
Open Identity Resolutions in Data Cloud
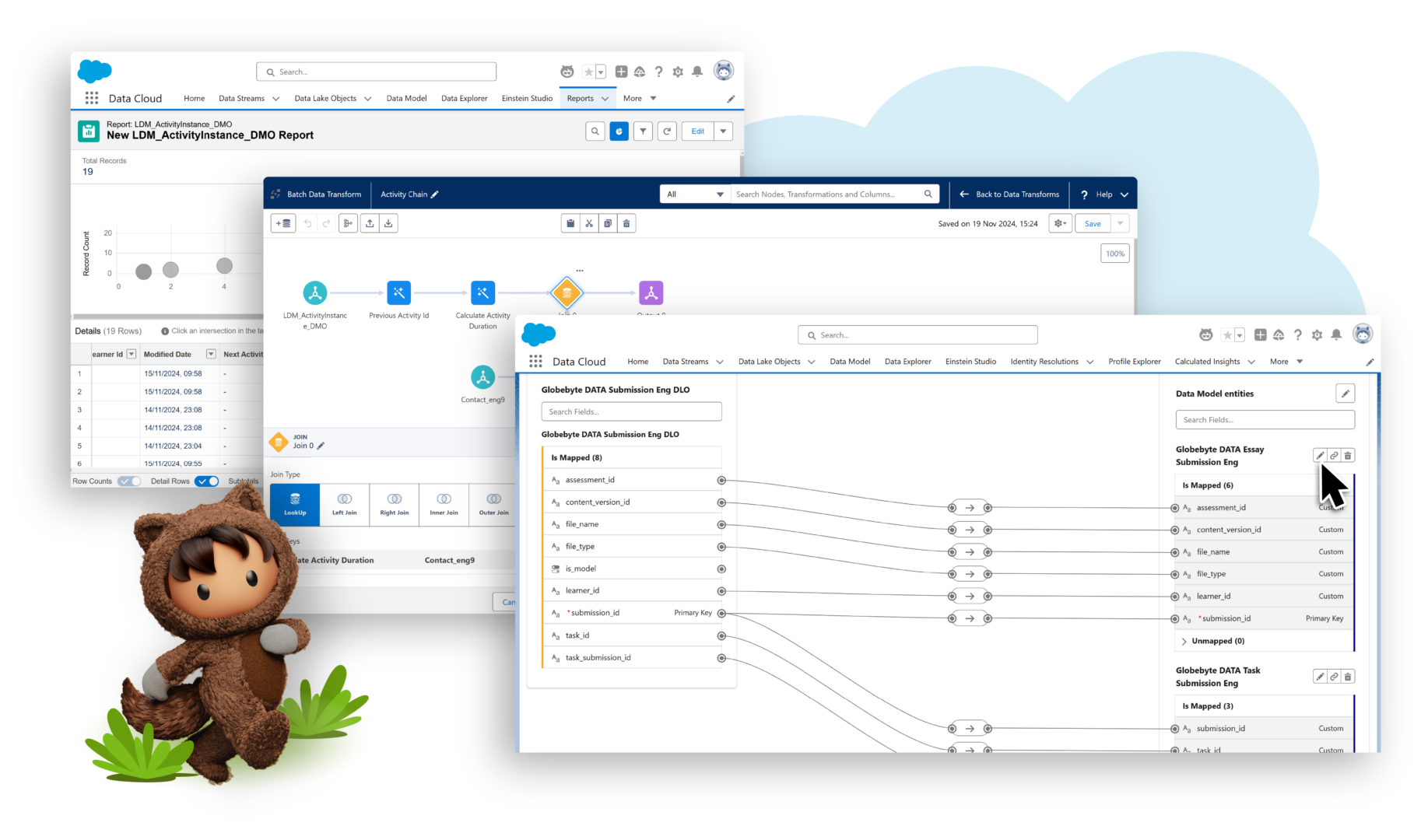(1046, 361)
